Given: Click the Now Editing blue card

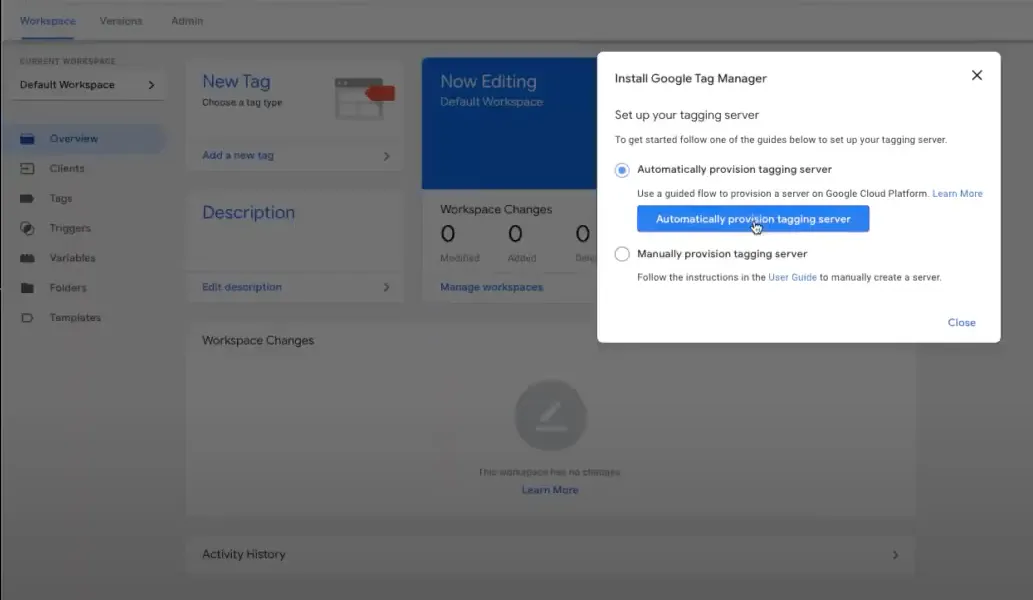Looking at the screenshot, I should click(x=509, y=123).
